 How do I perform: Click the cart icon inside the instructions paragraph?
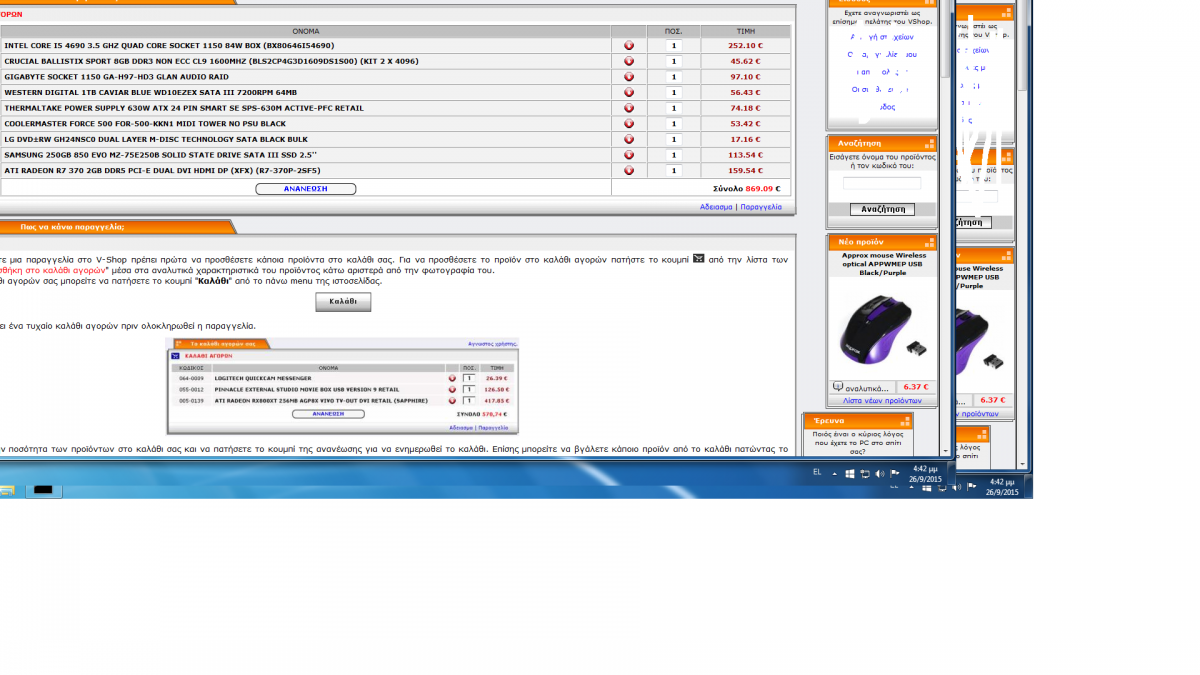click(x=699, y=259)
